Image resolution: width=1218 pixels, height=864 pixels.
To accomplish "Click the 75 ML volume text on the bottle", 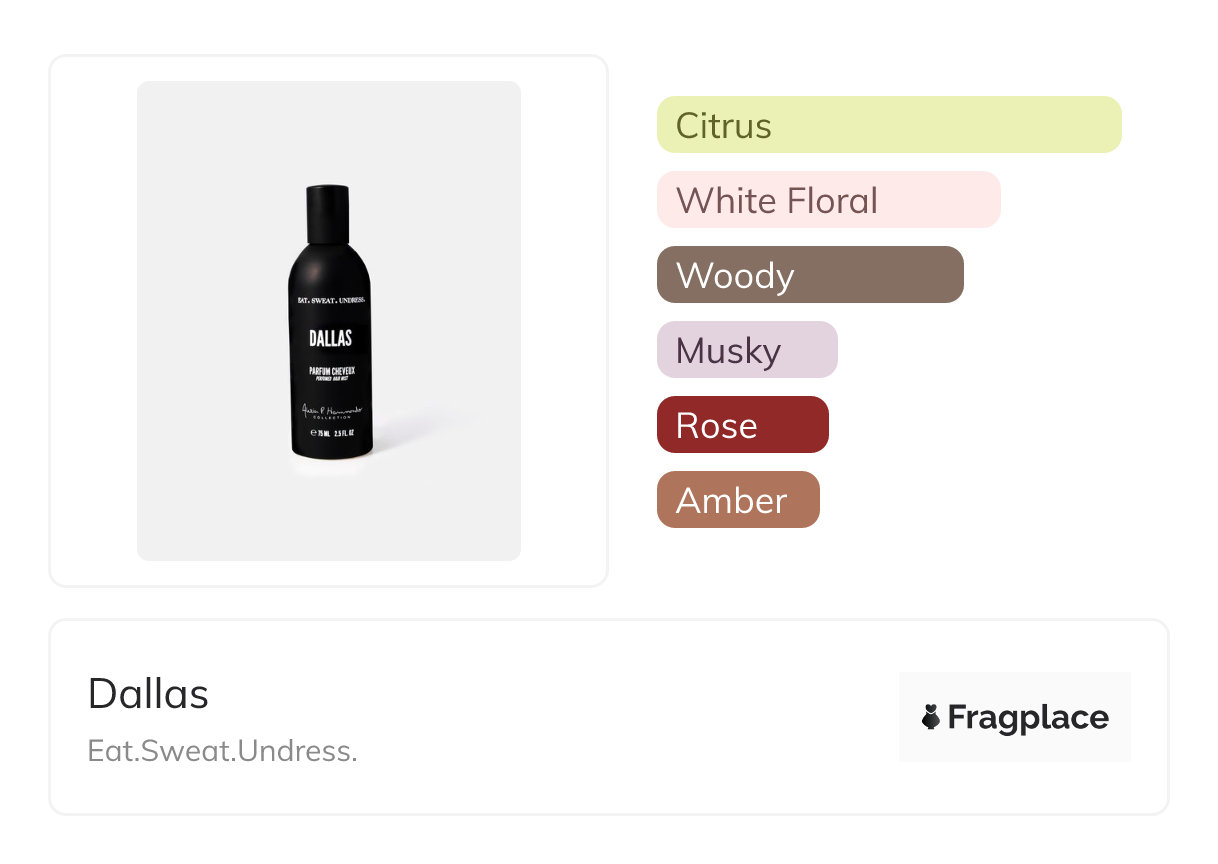I will tap(322, 434).
